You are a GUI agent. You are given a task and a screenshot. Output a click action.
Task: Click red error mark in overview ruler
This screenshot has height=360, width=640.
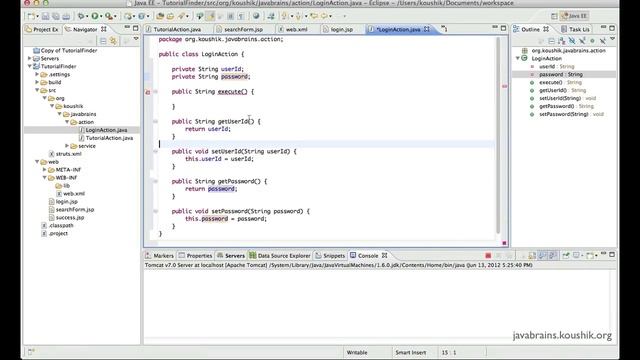[504, 86]
